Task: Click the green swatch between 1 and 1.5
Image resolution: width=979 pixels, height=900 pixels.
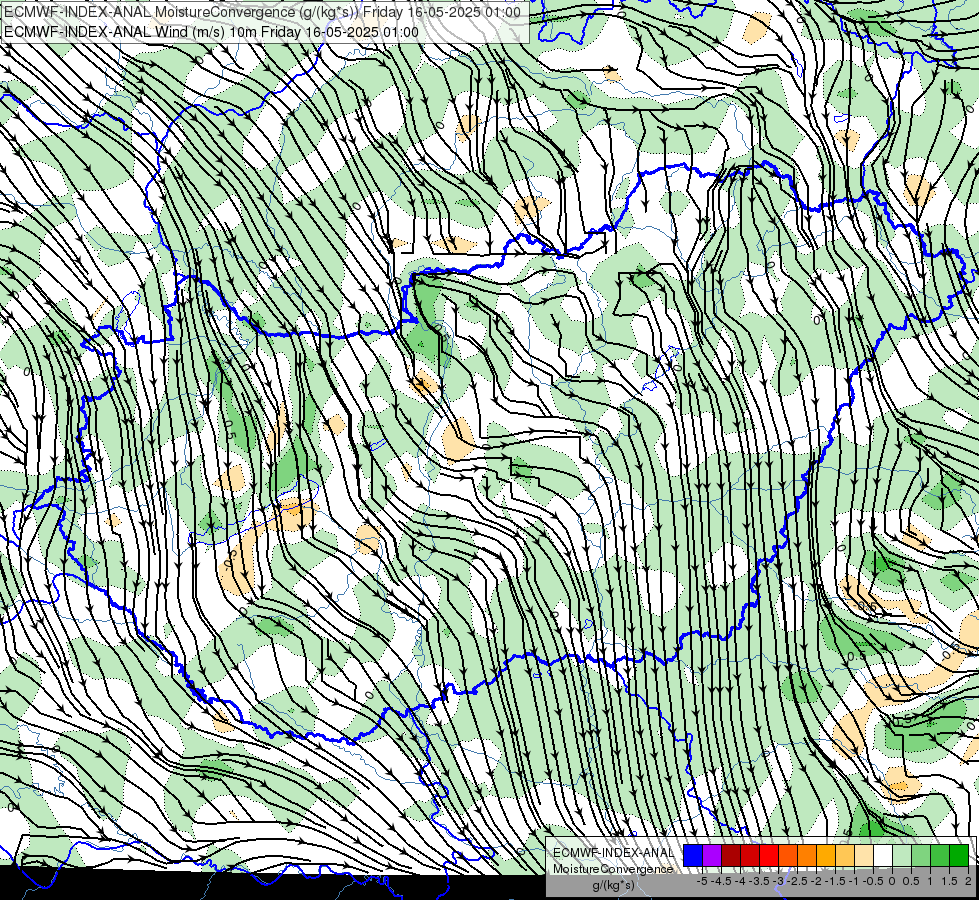Action: (921, 856)
